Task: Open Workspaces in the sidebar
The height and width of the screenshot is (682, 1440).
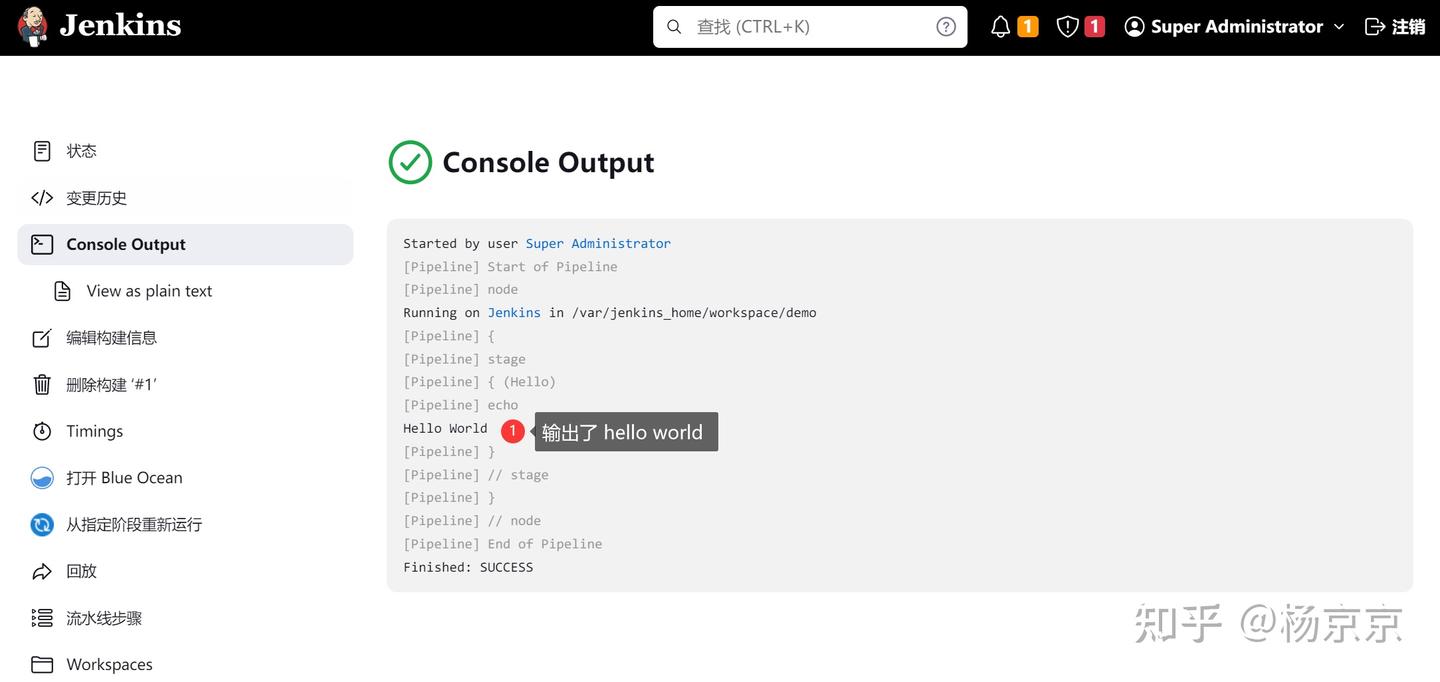Action: pyautogui.click(x=109, y=665)
